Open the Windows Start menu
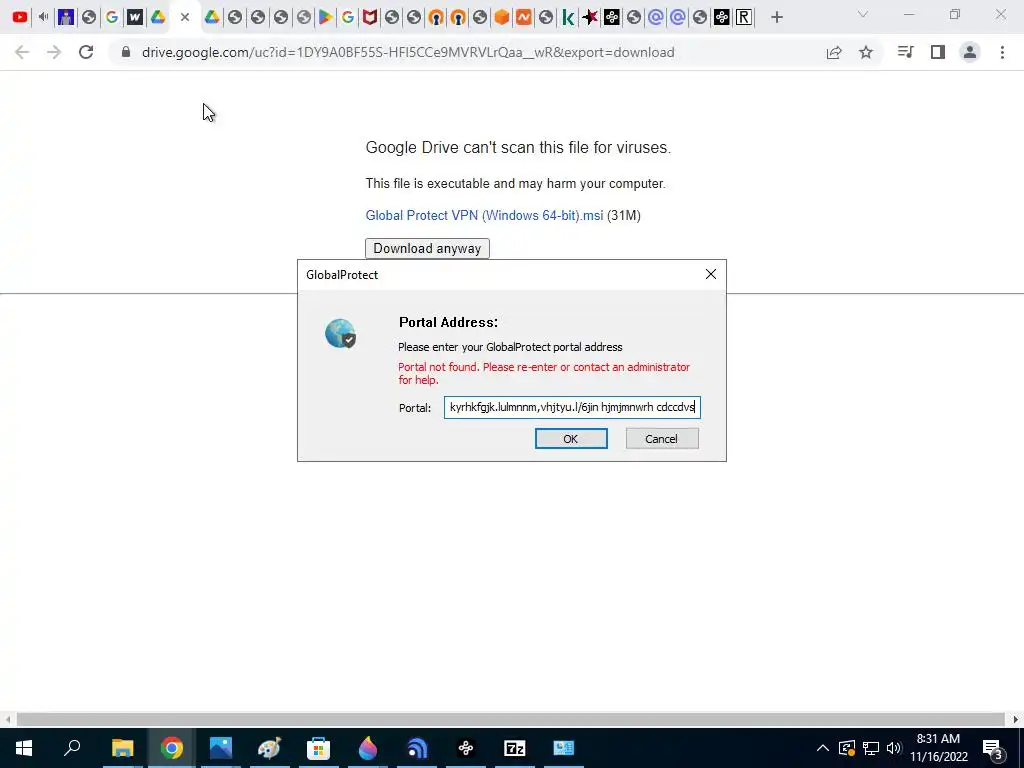This screenshot has width=1024, height=768. 24,748
